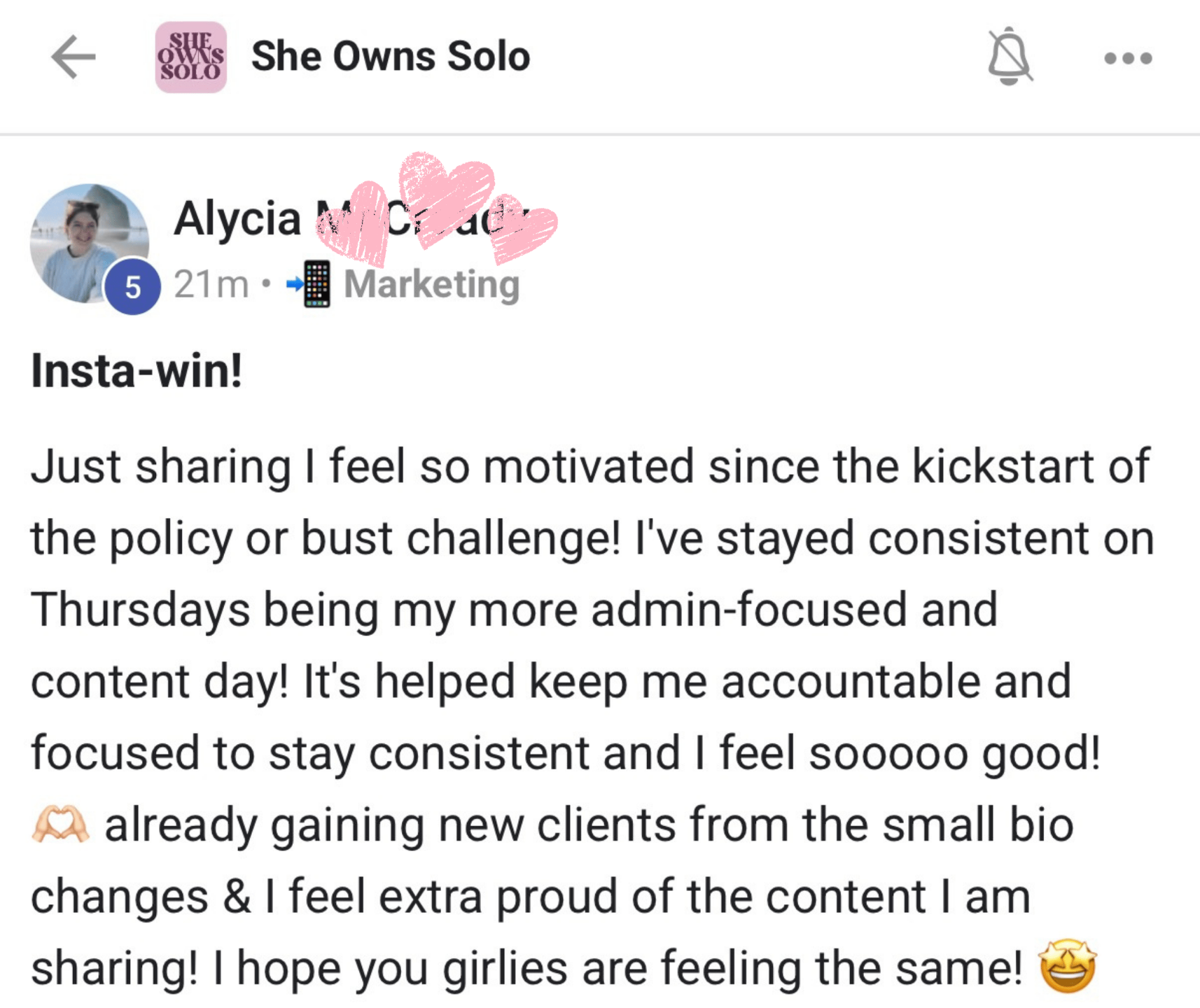Click the star-struck emoji

pyautogui.click(x=1067, y=967)
